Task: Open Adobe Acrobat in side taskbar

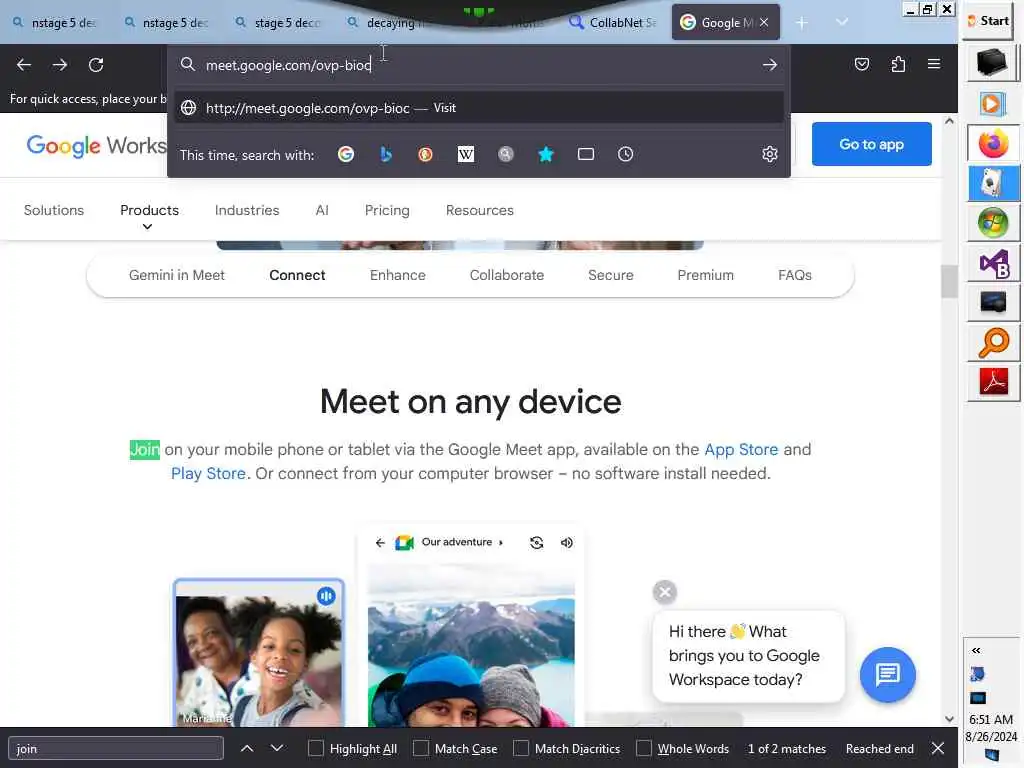Action: pyautogui.click(x=993, y=381)
